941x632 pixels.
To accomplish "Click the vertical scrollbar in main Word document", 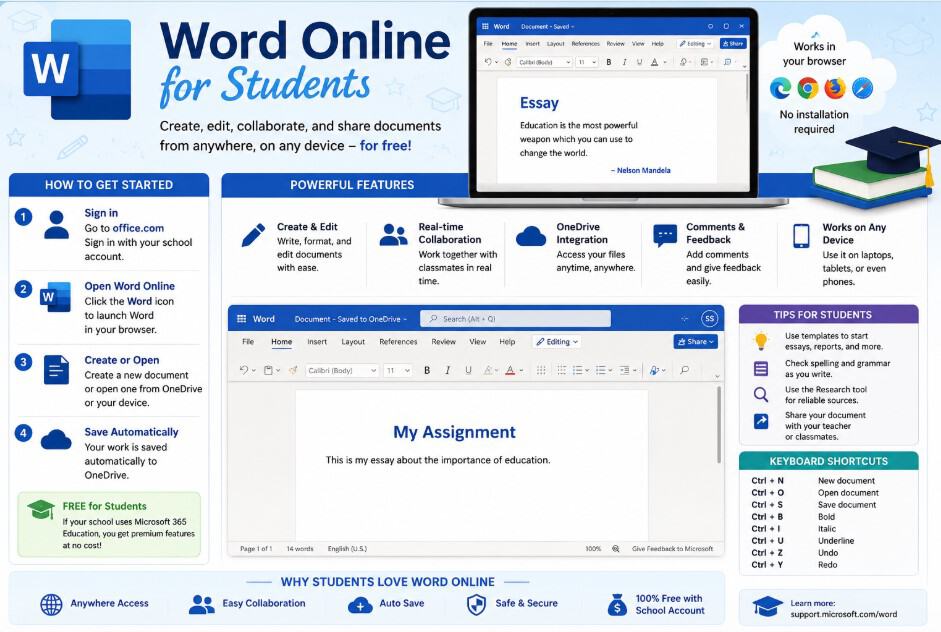I will 718,426.
